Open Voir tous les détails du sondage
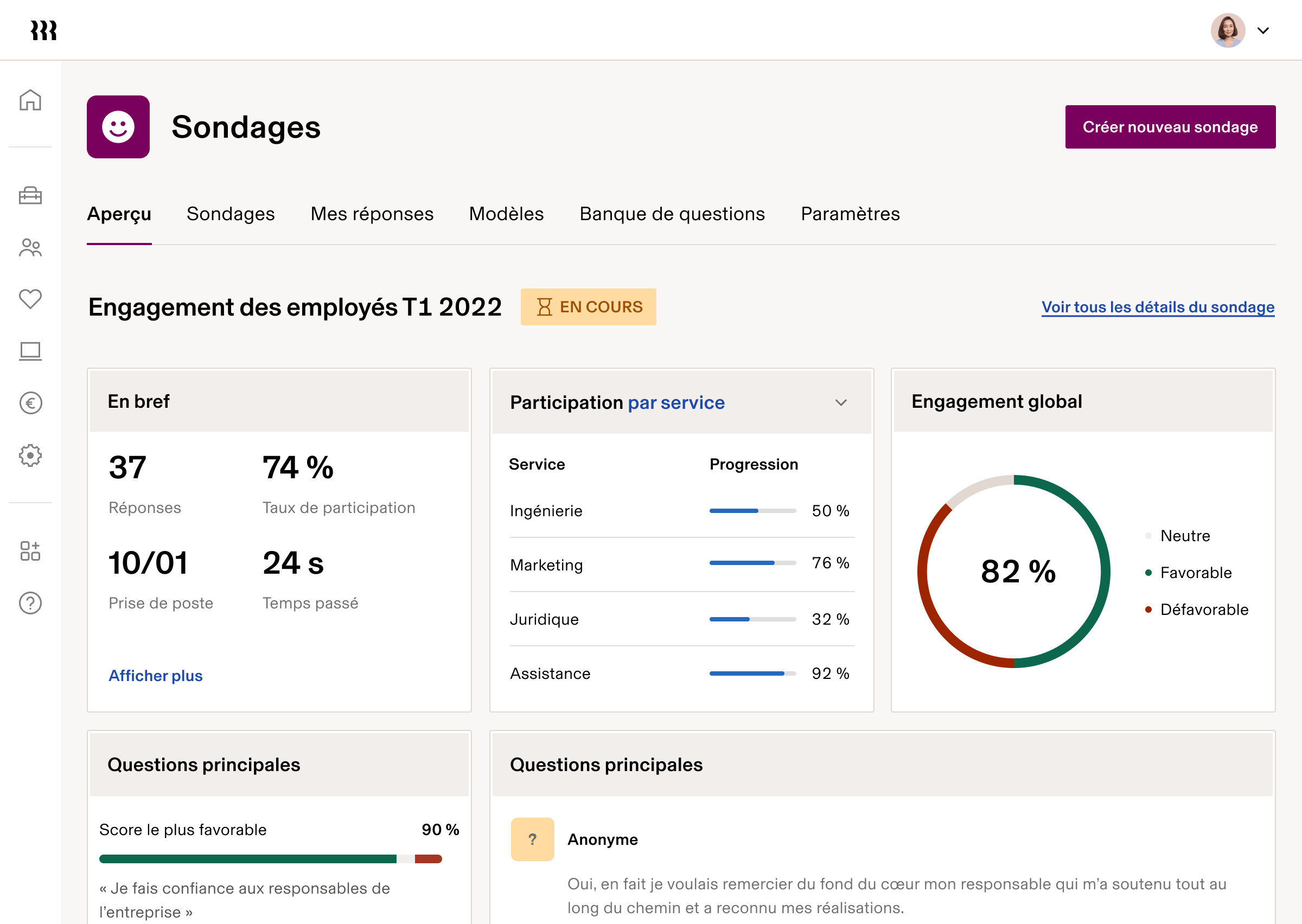 pos(1158,307)
